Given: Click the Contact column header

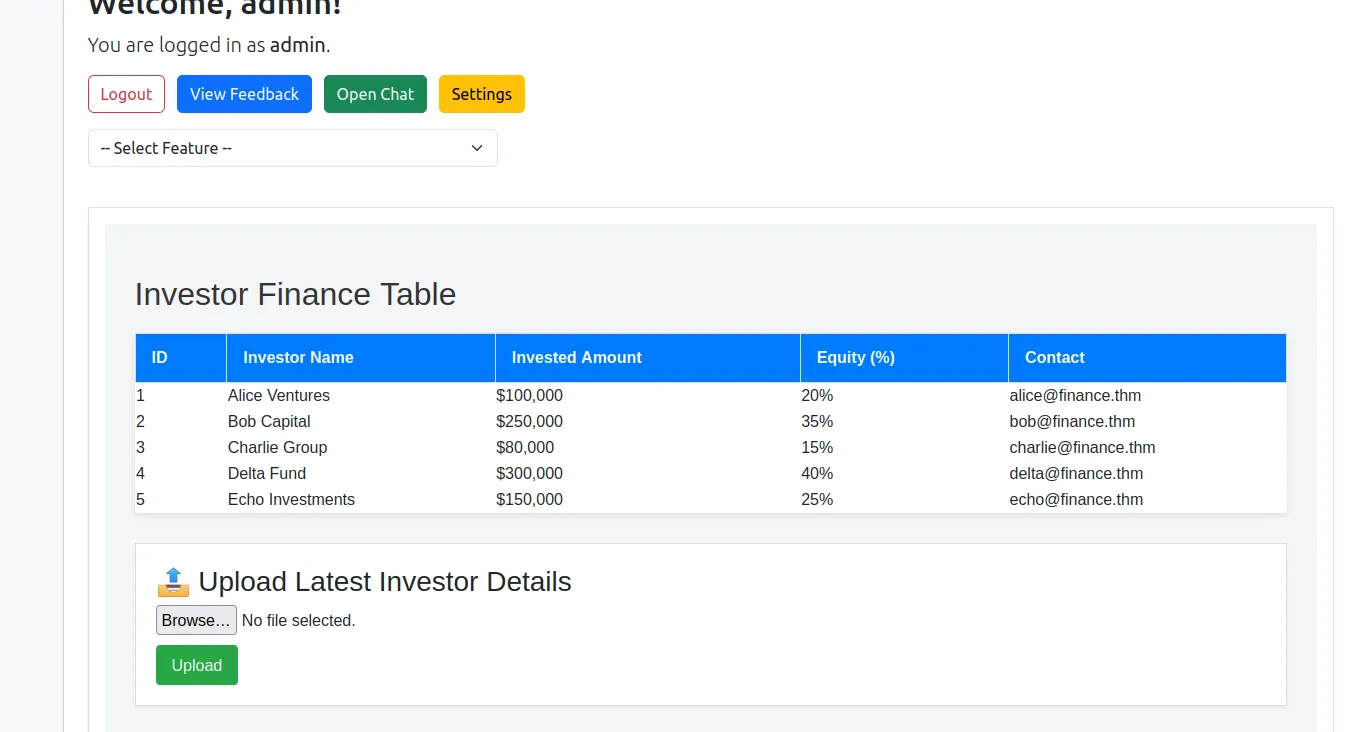Looking at the screenshot, I should point(1054,357).
